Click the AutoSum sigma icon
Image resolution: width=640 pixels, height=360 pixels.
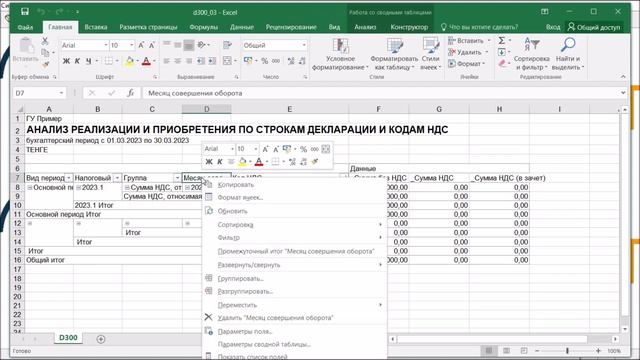pos(502,40)
